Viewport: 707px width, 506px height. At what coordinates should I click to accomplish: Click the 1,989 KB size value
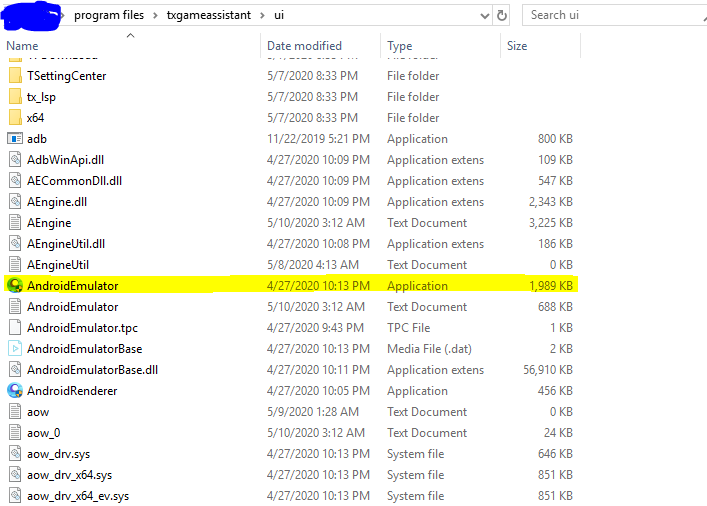[x=551, y=286]
